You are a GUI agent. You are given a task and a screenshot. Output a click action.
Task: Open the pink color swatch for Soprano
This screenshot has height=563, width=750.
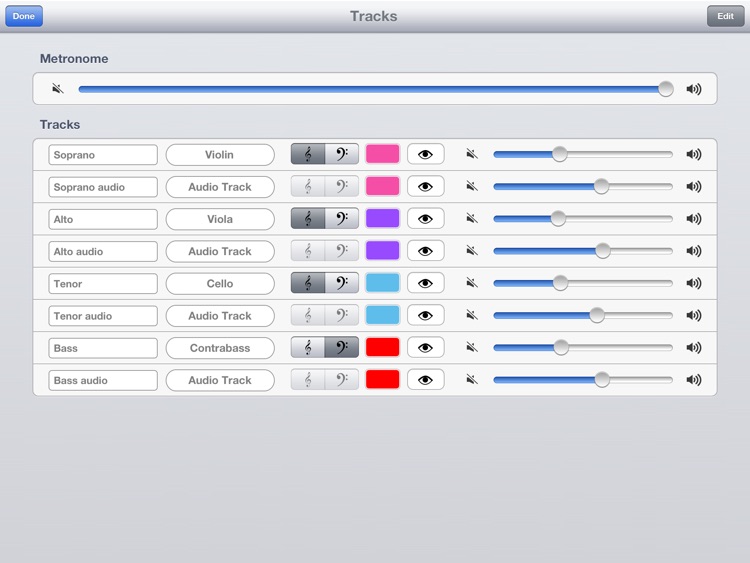[x=382, y=154]
